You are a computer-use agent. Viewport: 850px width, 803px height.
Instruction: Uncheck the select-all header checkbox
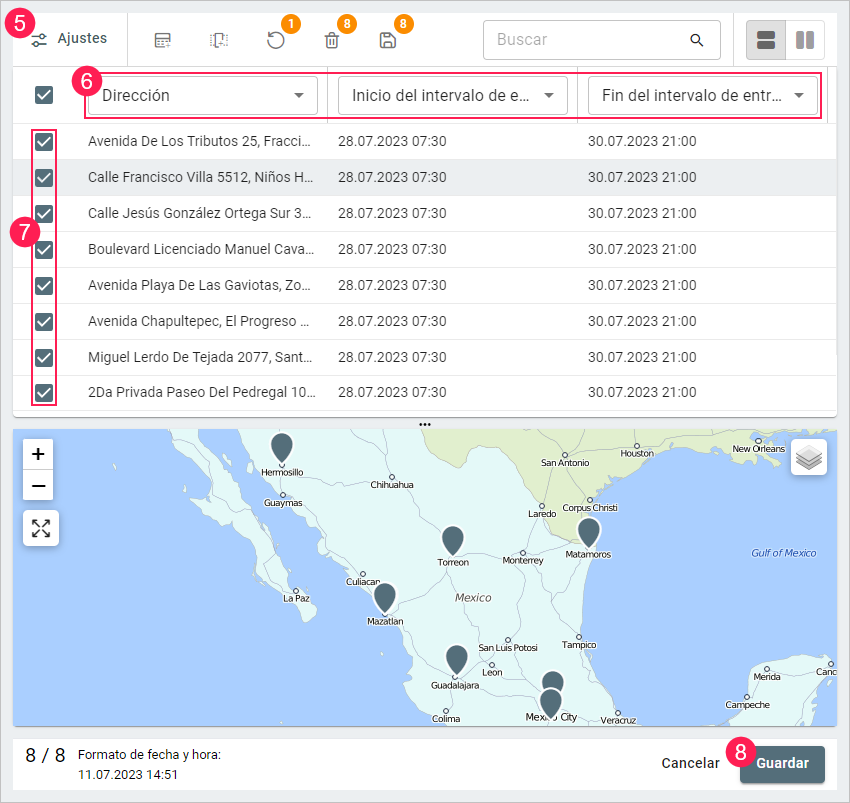point(44,95)
